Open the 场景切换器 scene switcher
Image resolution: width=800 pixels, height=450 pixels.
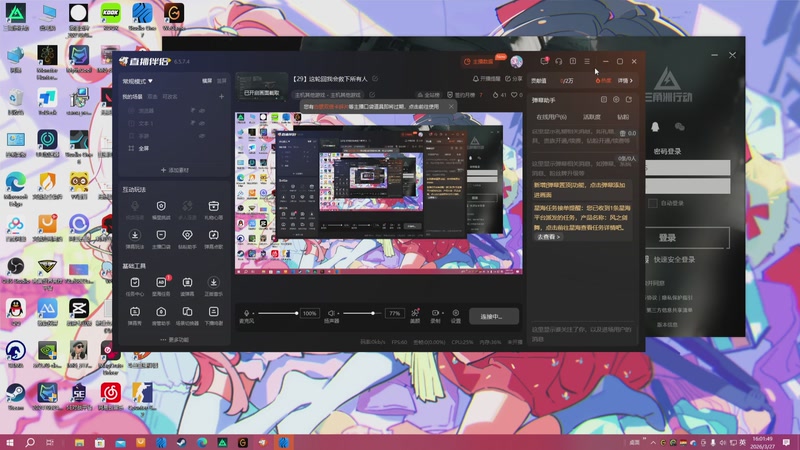pos(187,315)
